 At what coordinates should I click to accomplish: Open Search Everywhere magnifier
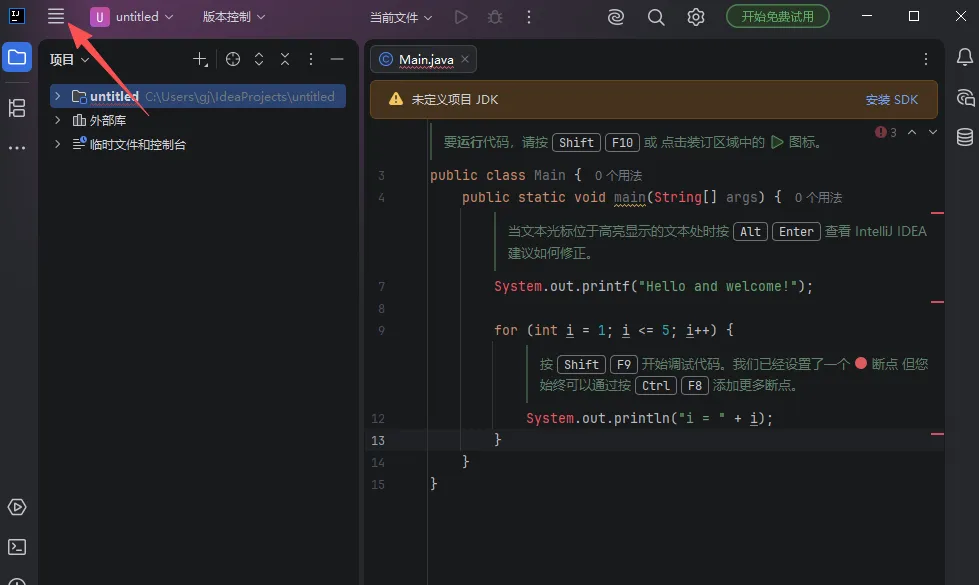(656, 17)
